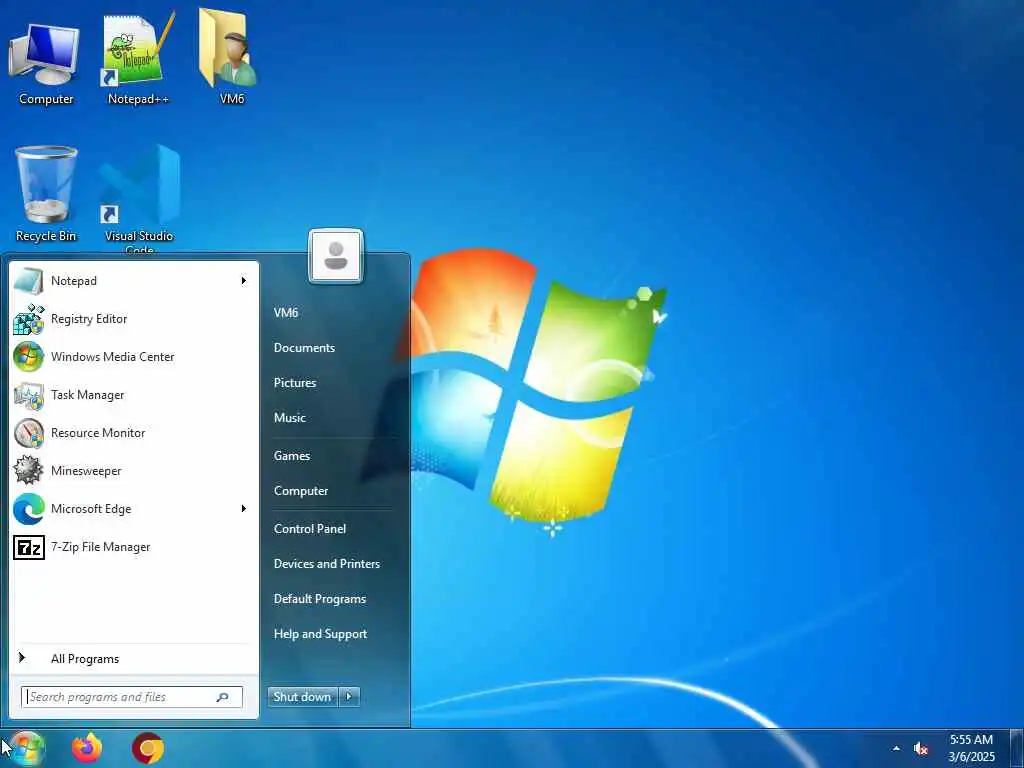Image resolution: width=1024 pixels, height=768 pixels.
Task: Open Windows Media Center icon
Action: point(29,357)
